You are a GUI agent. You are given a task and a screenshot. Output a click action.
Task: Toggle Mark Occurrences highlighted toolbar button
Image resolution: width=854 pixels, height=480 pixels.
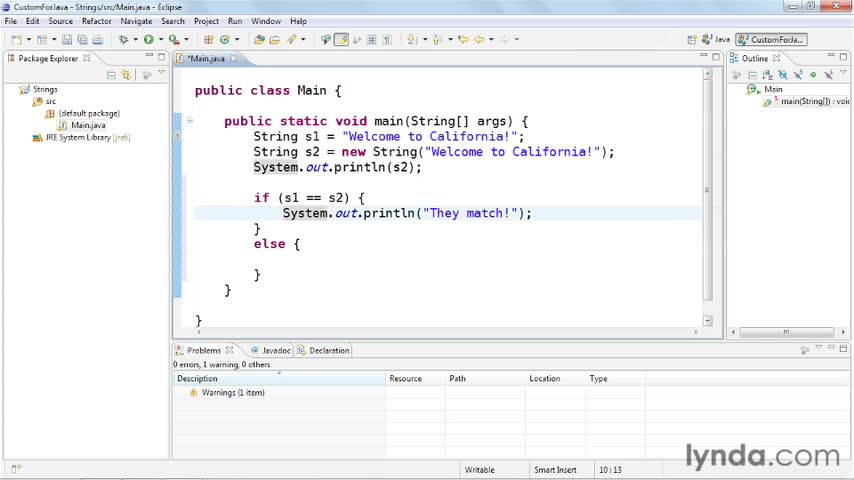coord(341,39)
